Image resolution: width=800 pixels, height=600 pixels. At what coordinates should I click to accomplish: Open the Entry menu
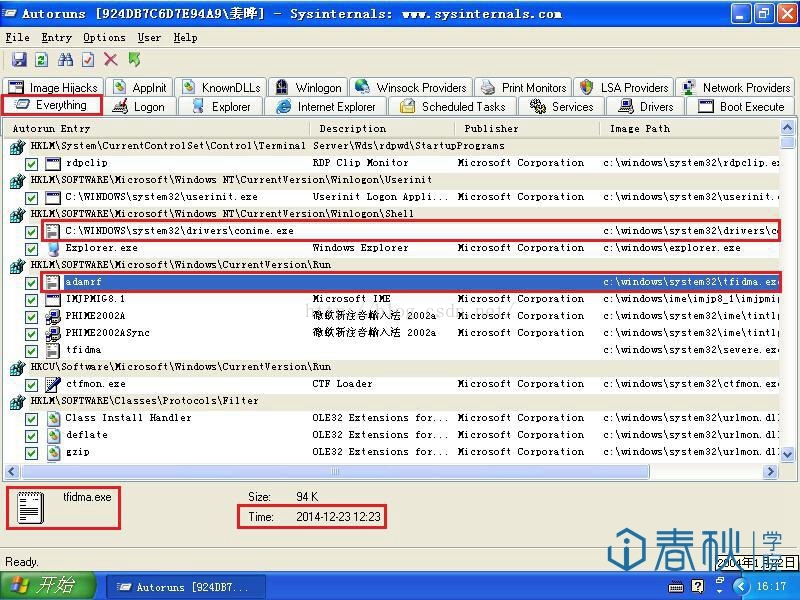56,37
